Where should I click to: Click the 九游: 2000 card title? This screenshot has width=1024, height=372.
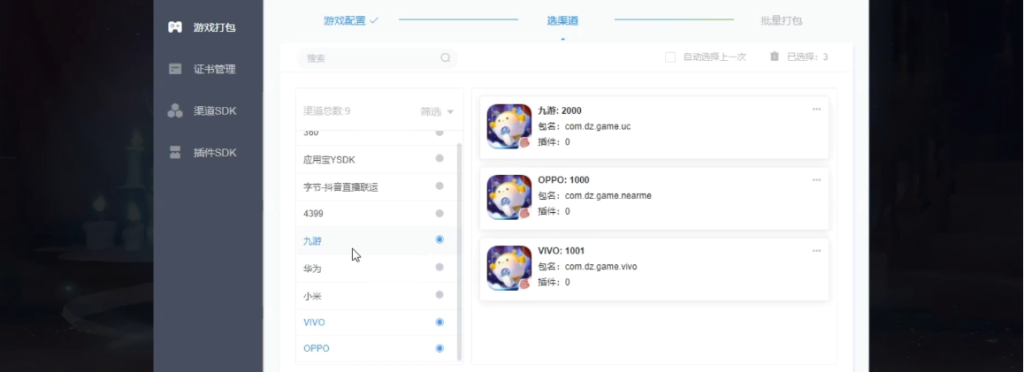pyautogui.click(x=560, y=111)
